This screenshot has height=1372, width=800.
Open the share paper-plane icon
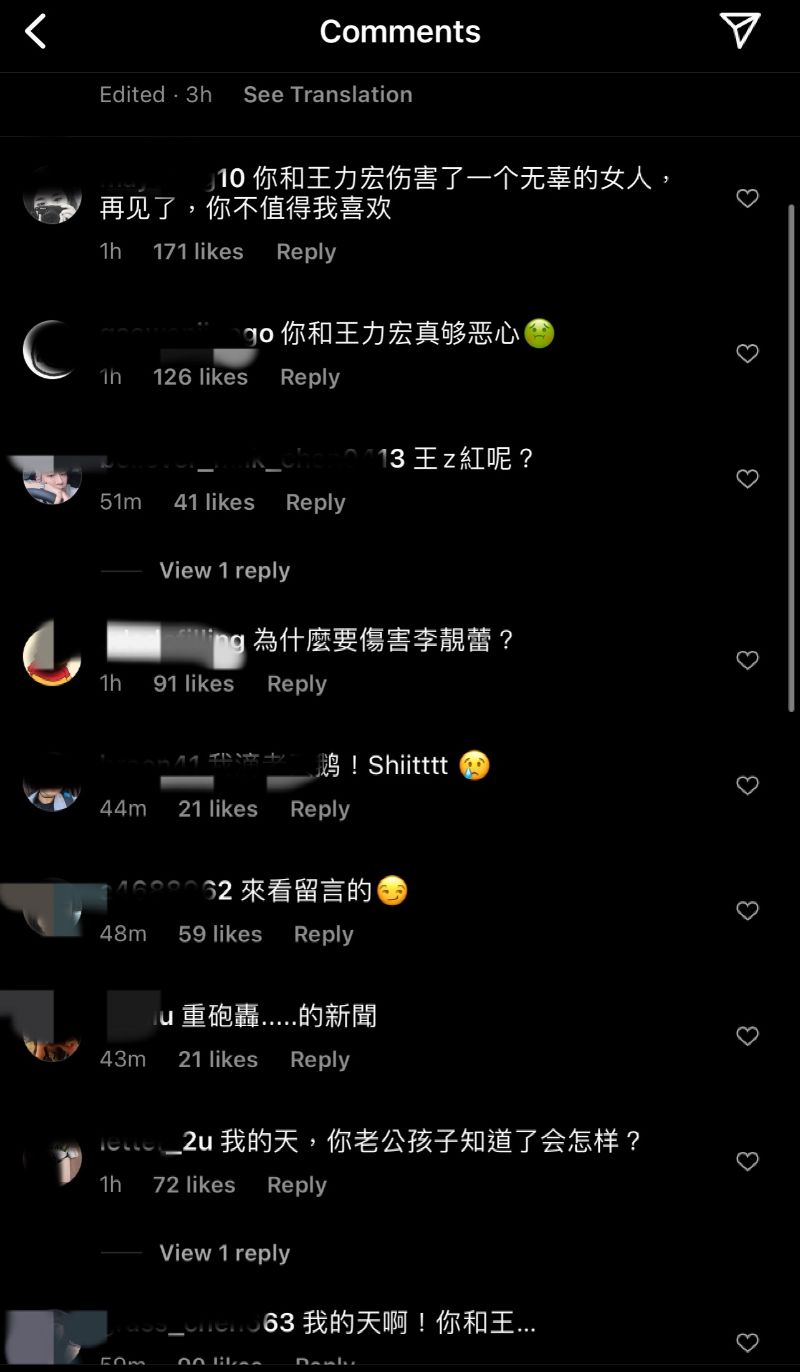pos(741,31)
